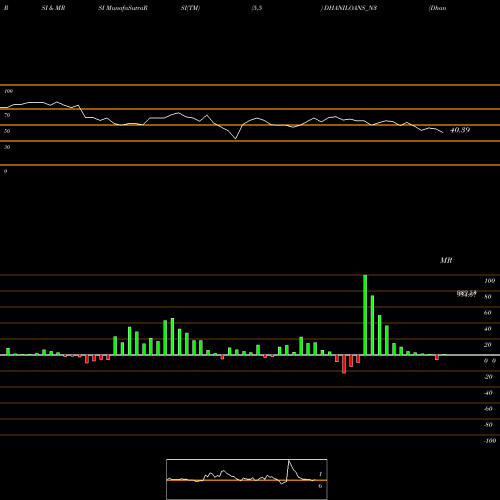Image resolution: width=500 pixels, height=500 pixels.
Task: Click the 'DHANILOANS_NS' symbol label
Action: tap(349, 8)
